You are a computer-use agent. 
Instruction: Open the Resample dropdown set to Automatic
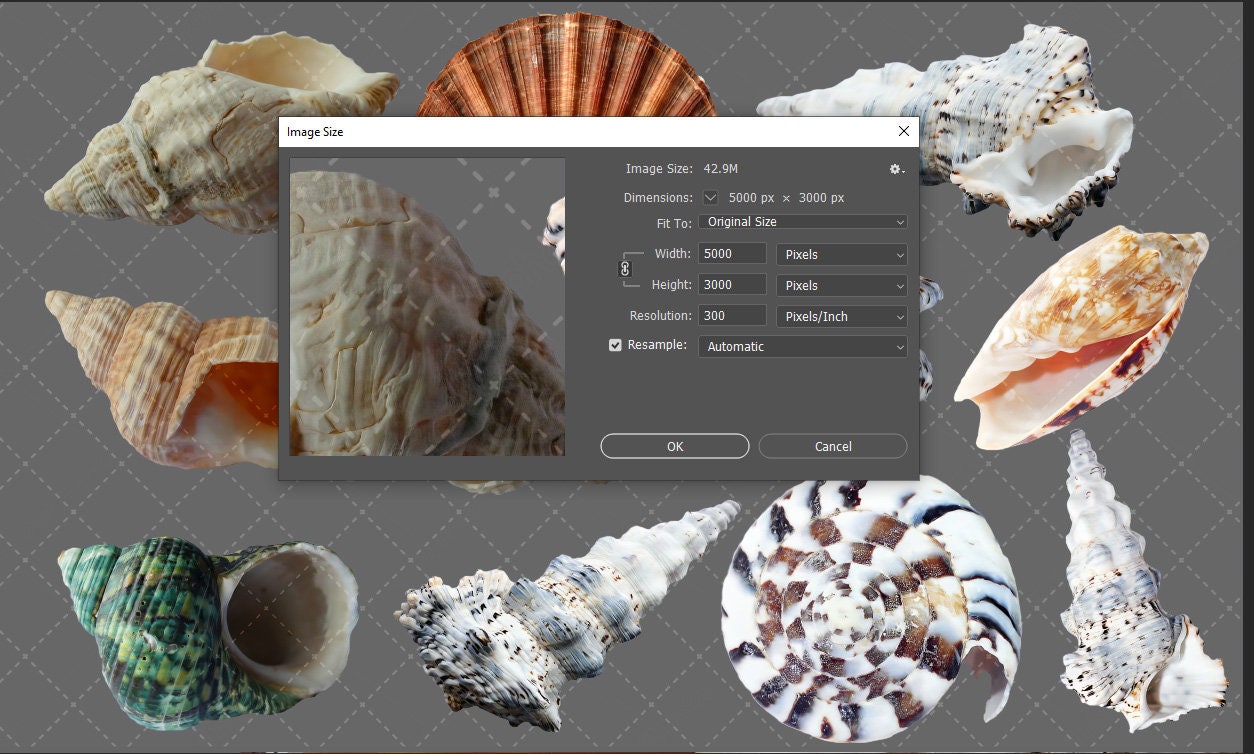(x=800, y=346)
